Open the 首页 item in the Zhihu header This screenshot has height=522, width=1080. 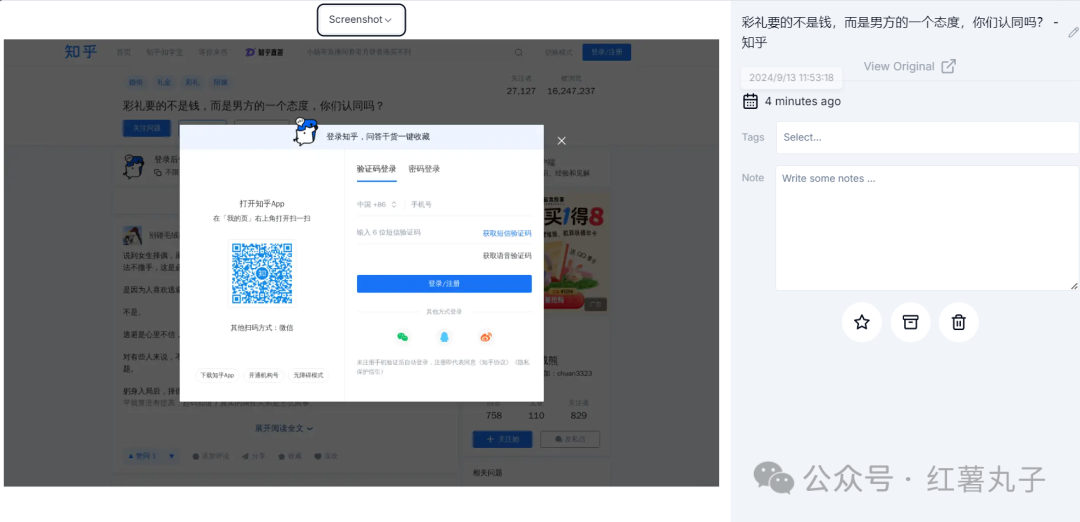click(123, 52)
